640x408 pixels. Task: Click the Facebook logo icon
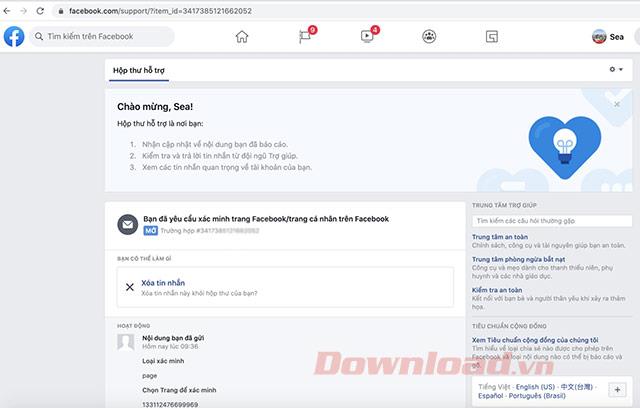click(x=14, y=36)
